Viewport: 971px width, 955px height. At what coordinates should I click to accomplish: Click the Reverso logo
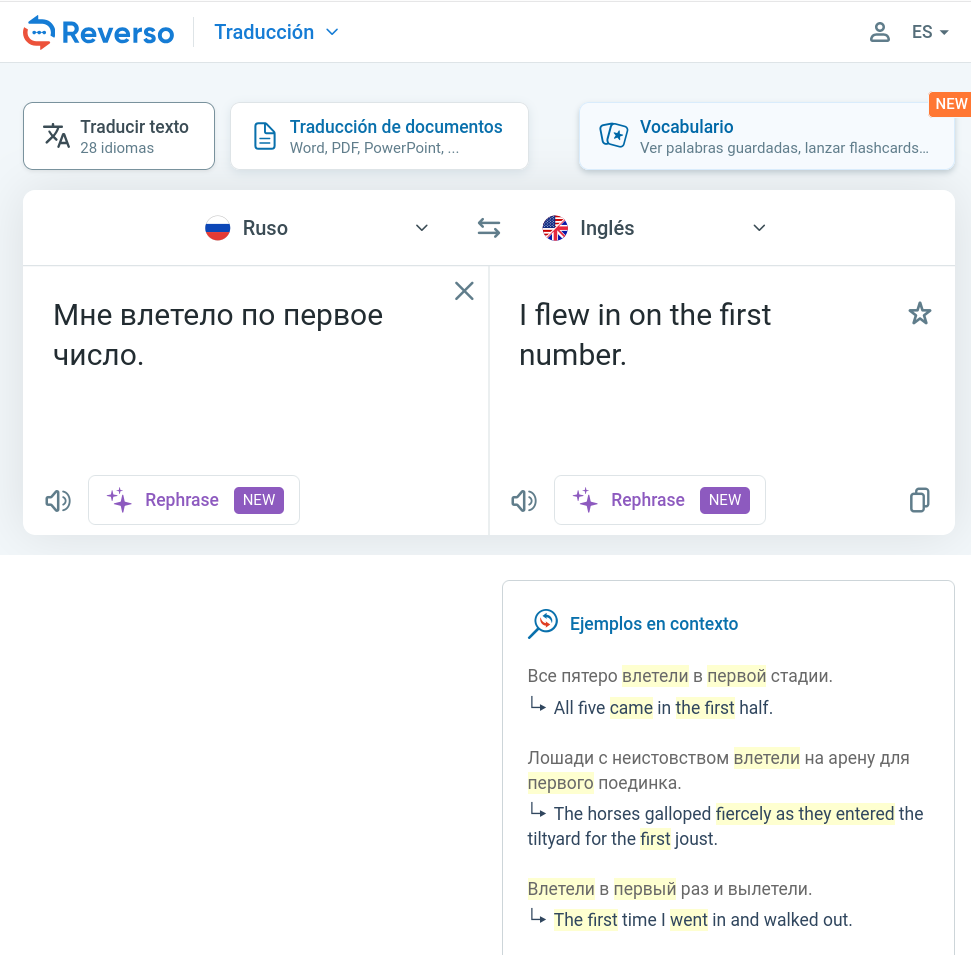point(98,32)
